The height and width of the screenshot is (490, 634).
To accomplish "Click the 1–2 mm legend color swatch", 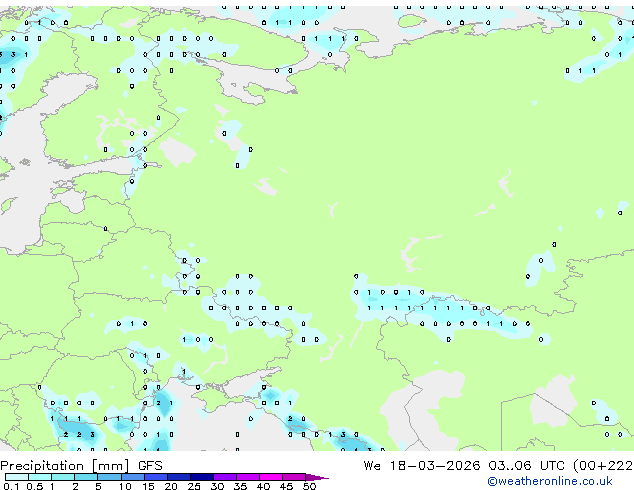I will (63, 477).
